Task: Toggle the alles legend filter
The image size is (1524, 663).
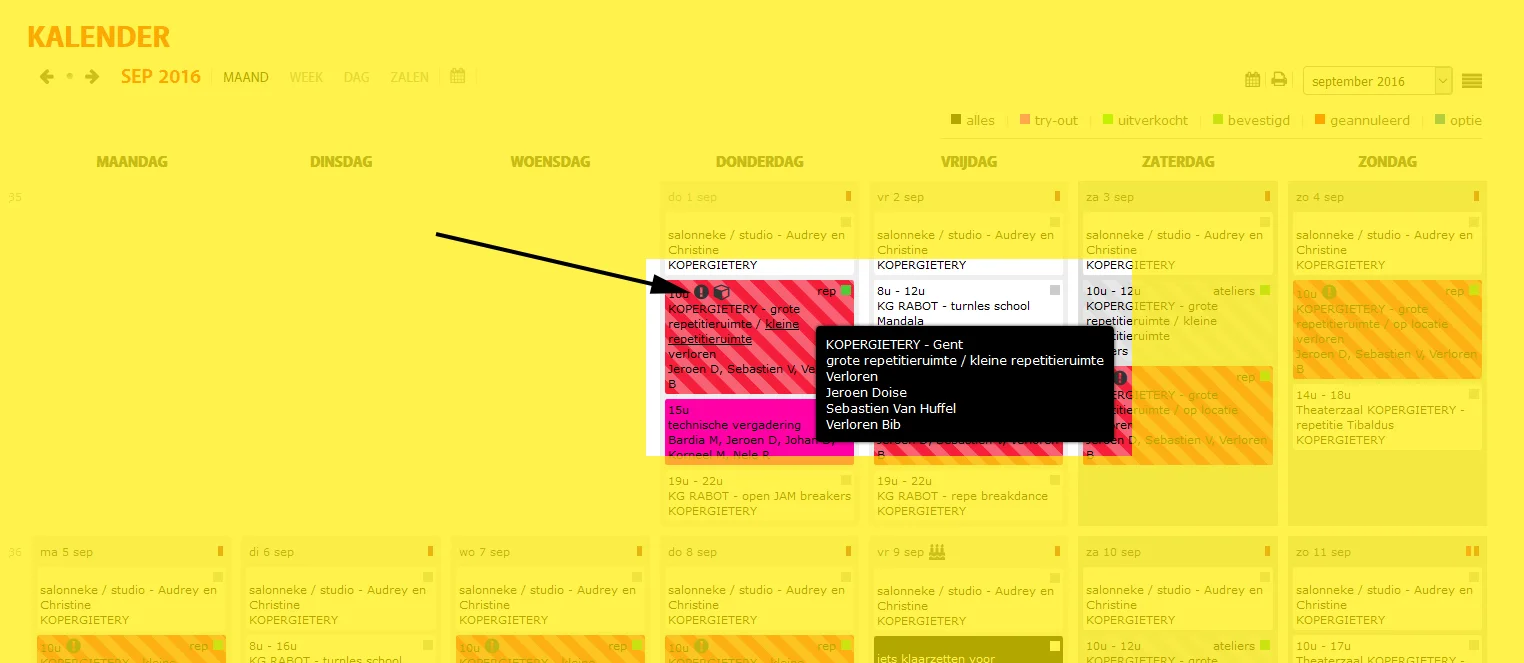Action: [x=972, y=120]
